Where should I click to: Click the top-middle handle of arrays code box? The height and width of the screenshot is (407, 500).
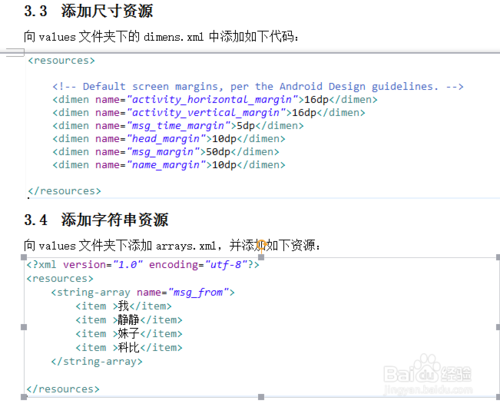point(261,257)
